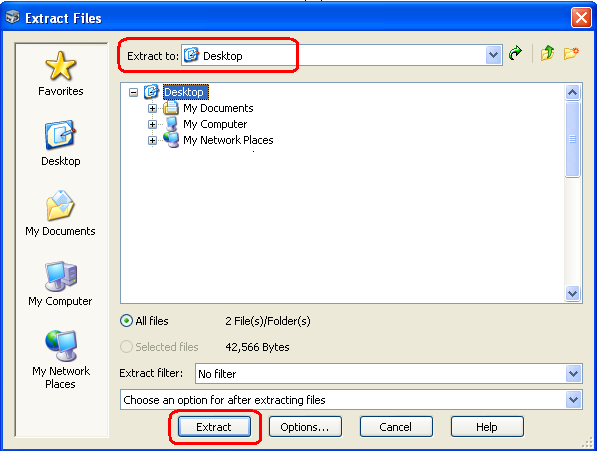Select the Selected files radio button
Screen dimensions: 597x451
126,347
